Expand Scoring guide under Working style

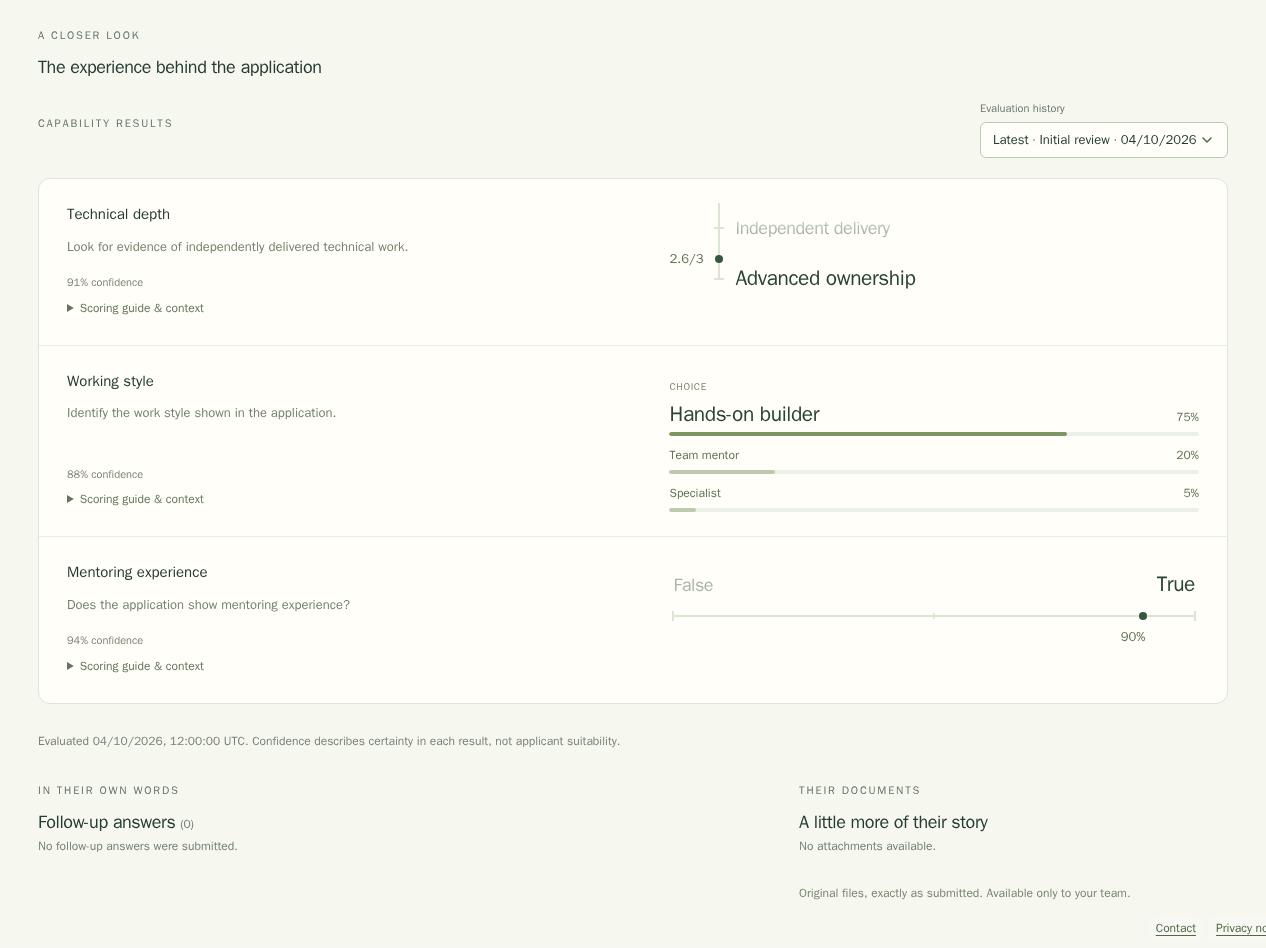click(135, 499)
